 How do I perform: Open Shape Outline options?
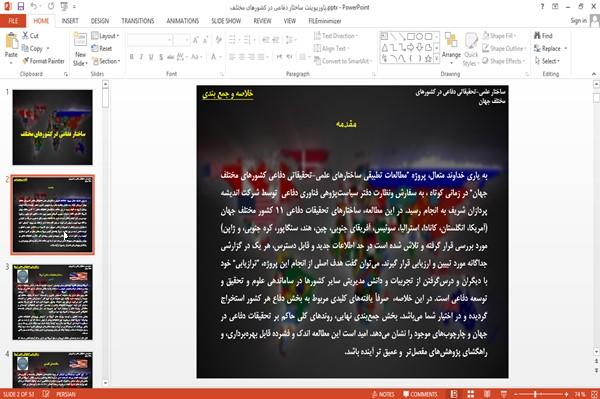[x=504, y=49]
